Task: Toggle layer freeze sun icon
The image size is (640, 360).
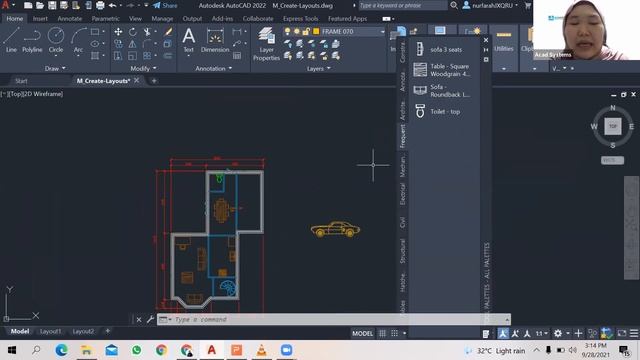Action: (x=297, y=31)
